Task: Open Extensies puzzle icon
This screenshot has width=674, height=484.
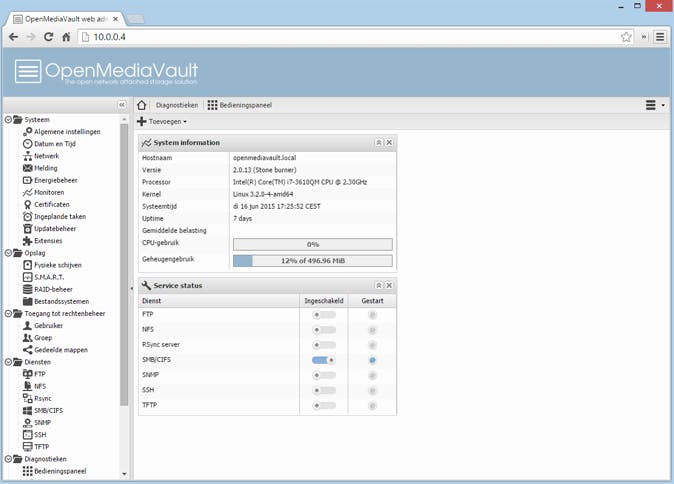Action: [x=28, y=241]
